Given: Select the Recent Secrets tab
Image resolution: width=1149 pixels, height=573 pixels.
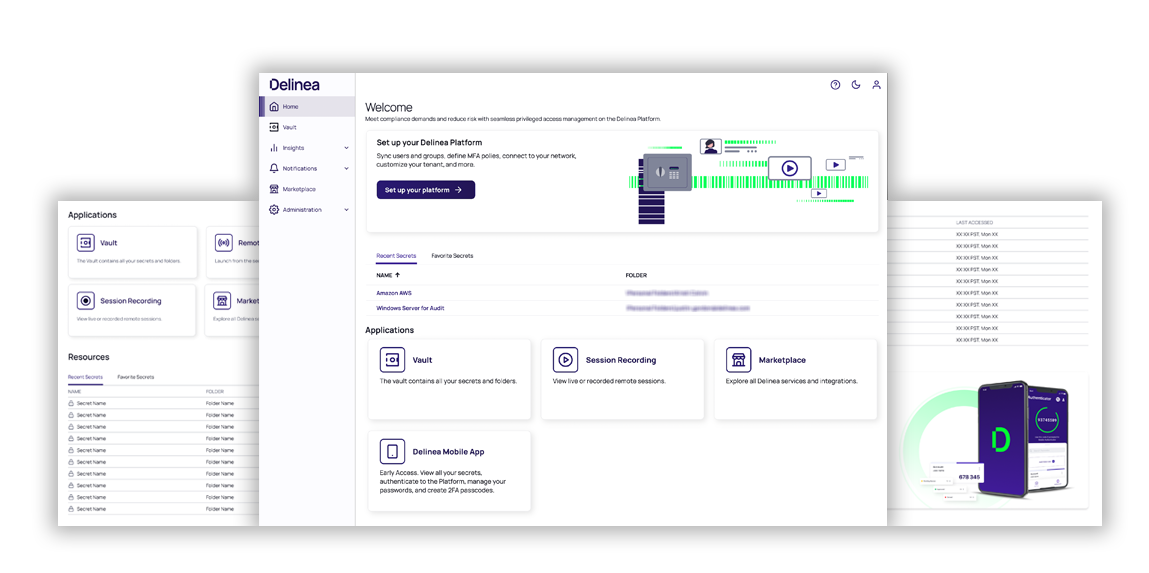Looking at the screenshot, I should (x=396, y=256).
